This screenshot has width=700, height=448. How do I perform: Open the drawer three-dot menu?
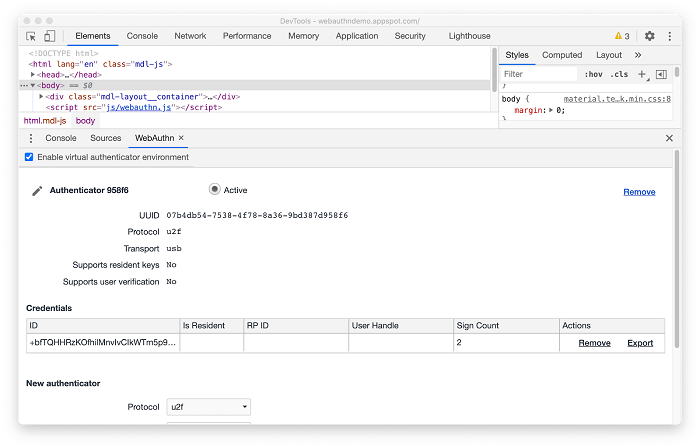pyautogui.click(x=31, y=138)
